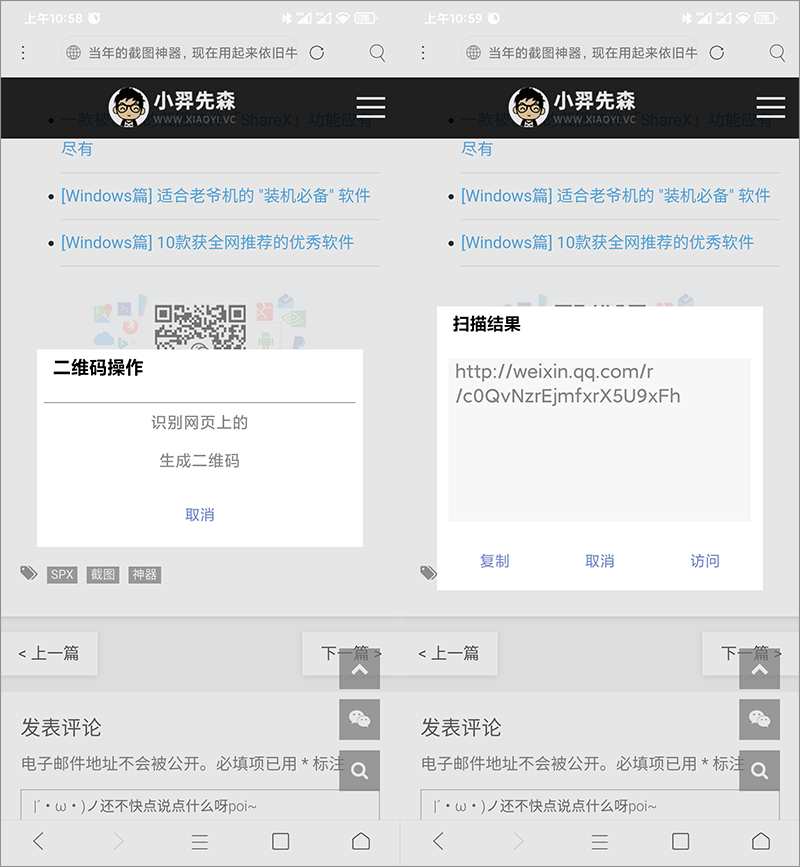800x867 pixels.
Task: Open 适合老爷机的装机必备软件 link on right phone
Action: pyautogui.click(x=615, y=196)
